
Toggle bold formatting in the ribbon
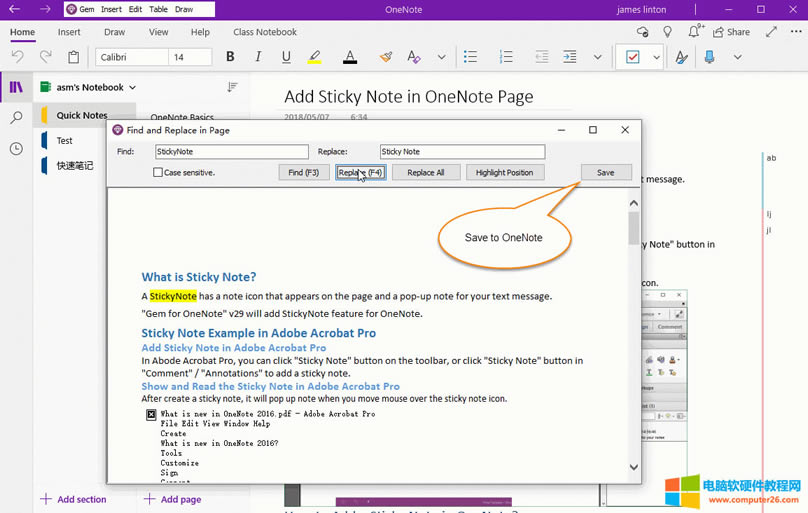pyautogui.click(x=231, y=57)
